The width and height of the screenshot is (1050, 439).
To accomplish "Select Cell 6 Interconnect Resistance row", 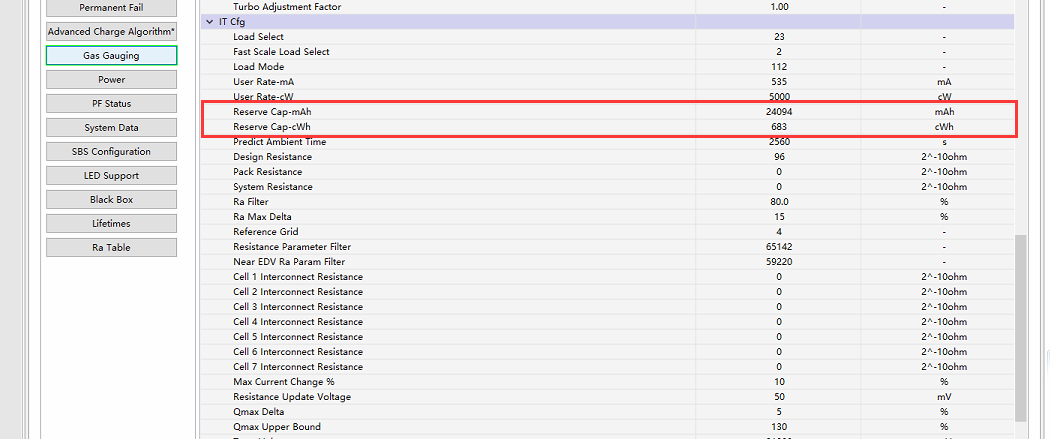I will click(608, 351).
